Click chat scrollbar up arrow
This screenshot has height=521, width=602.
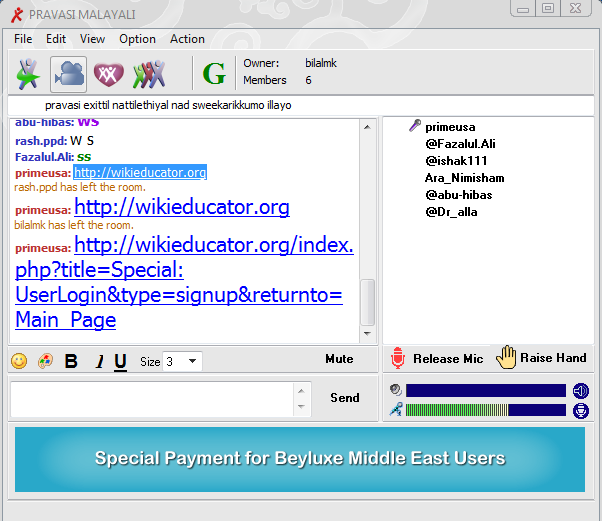(x=367, y=127)
